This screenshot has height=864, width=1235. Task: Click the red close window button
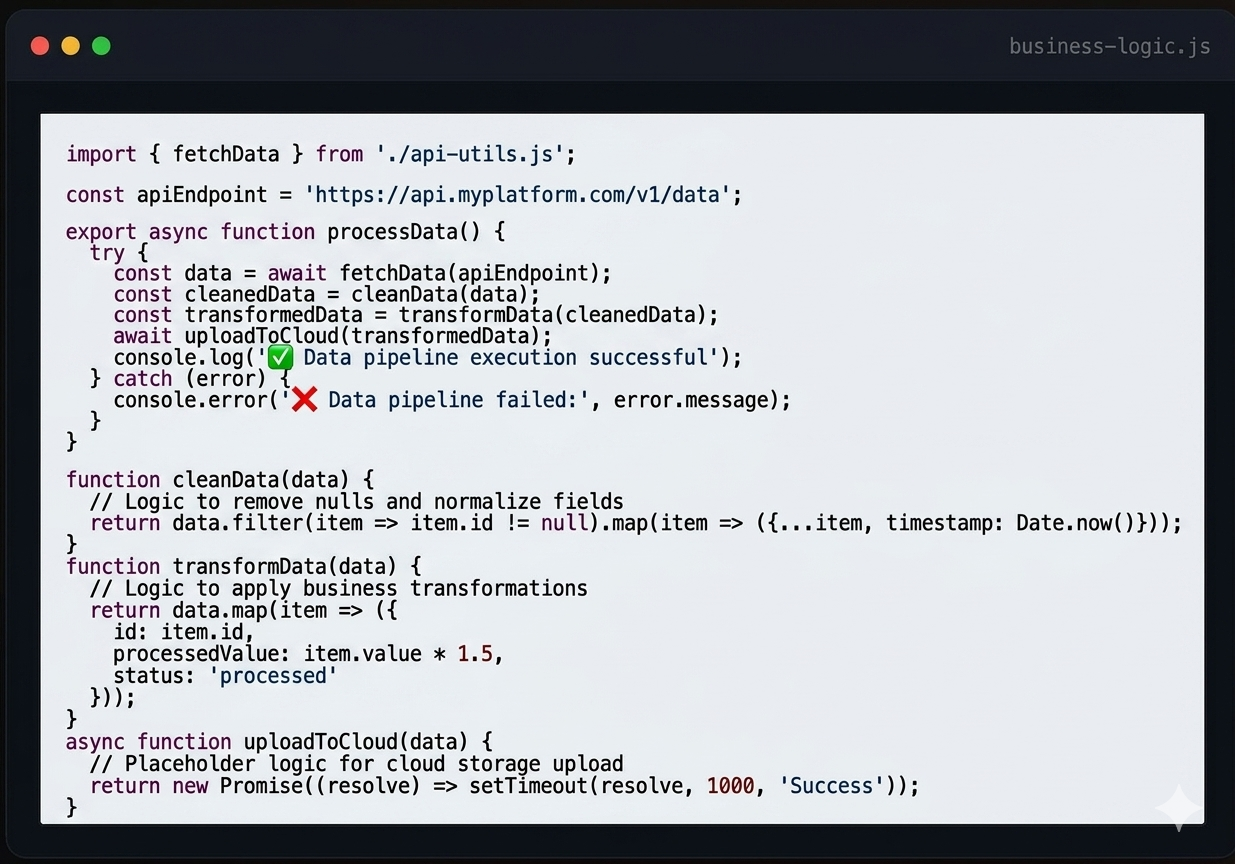click(40, 46)
